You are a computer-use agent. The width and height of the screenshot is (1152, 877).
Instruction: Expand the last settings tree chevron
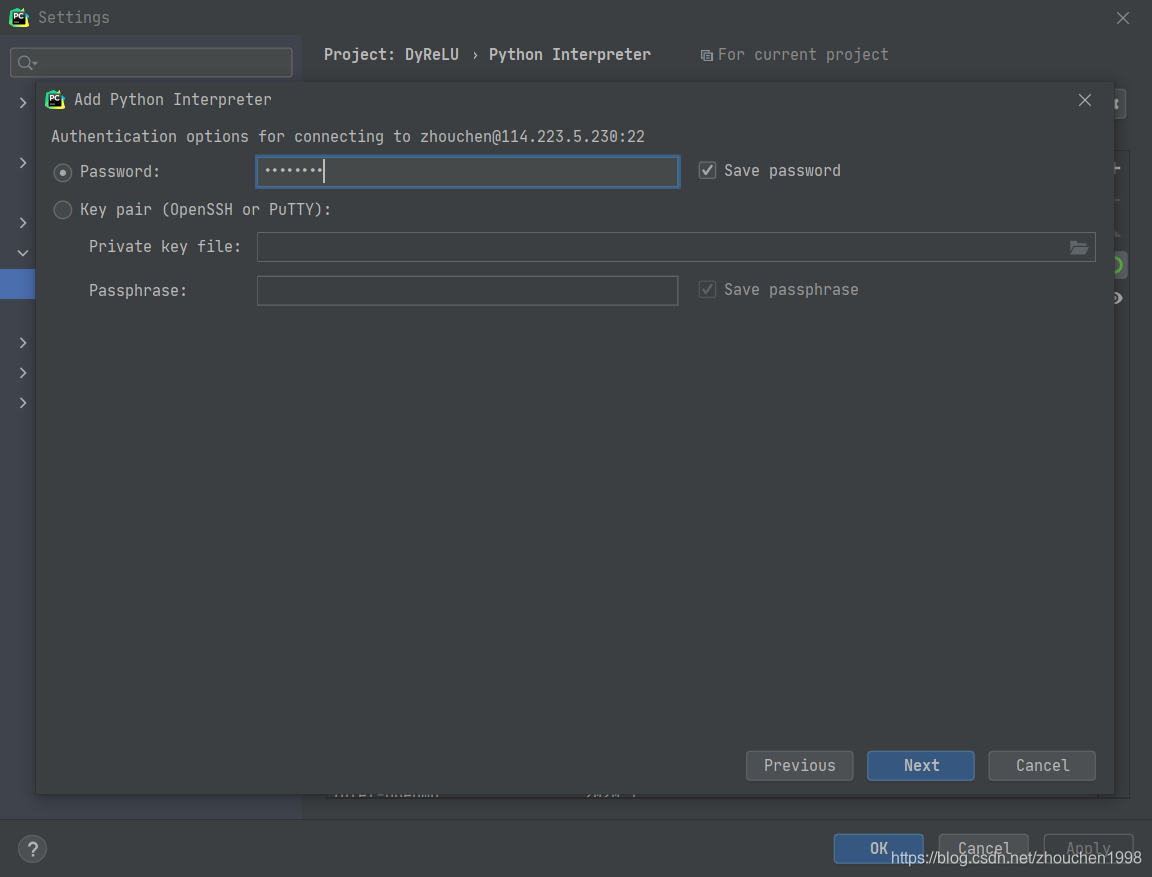23,403
